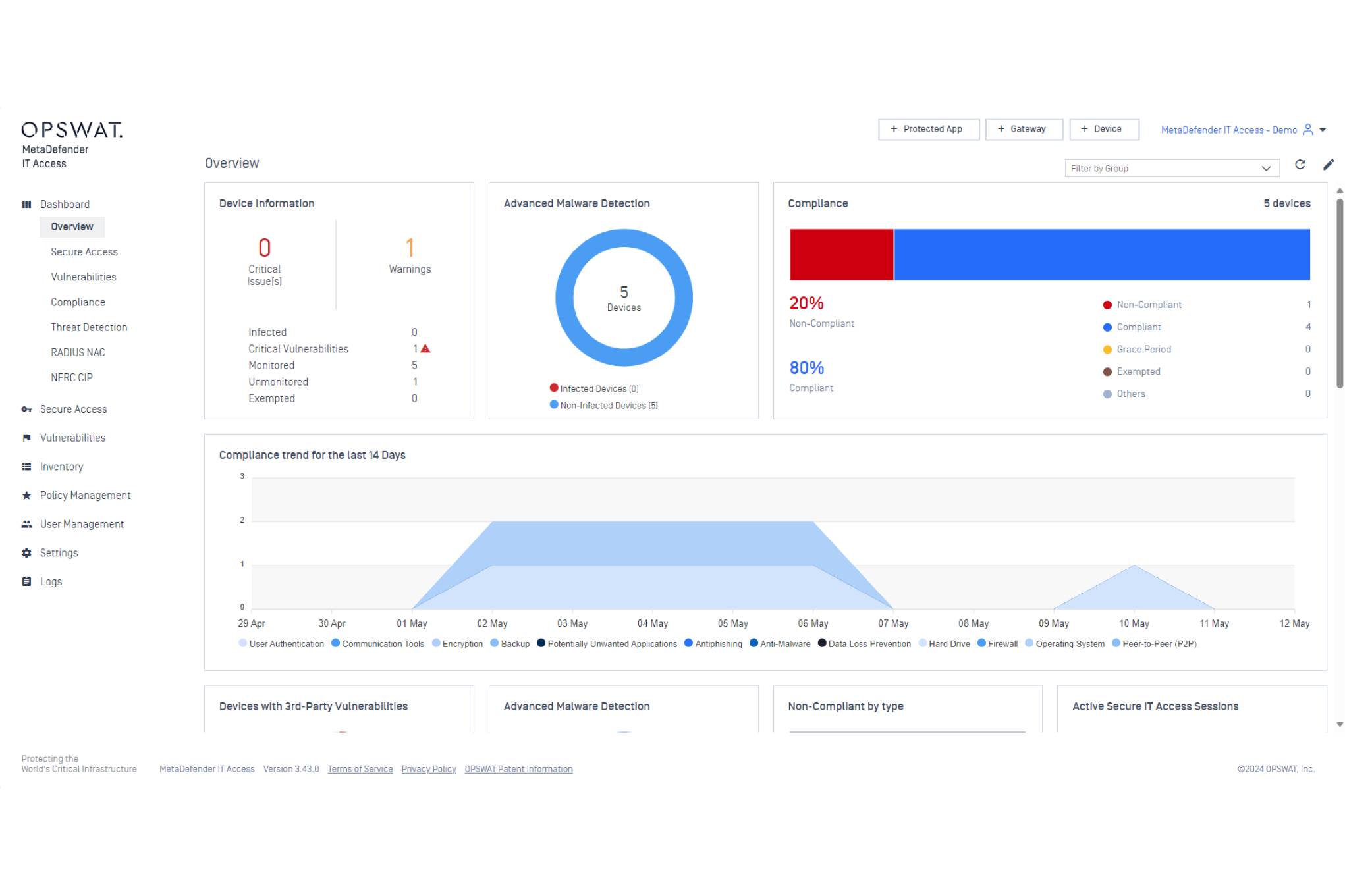Click the Logs clipboard icon
The height and width of the screenshot is (896, 1345).
click(26, 582)
